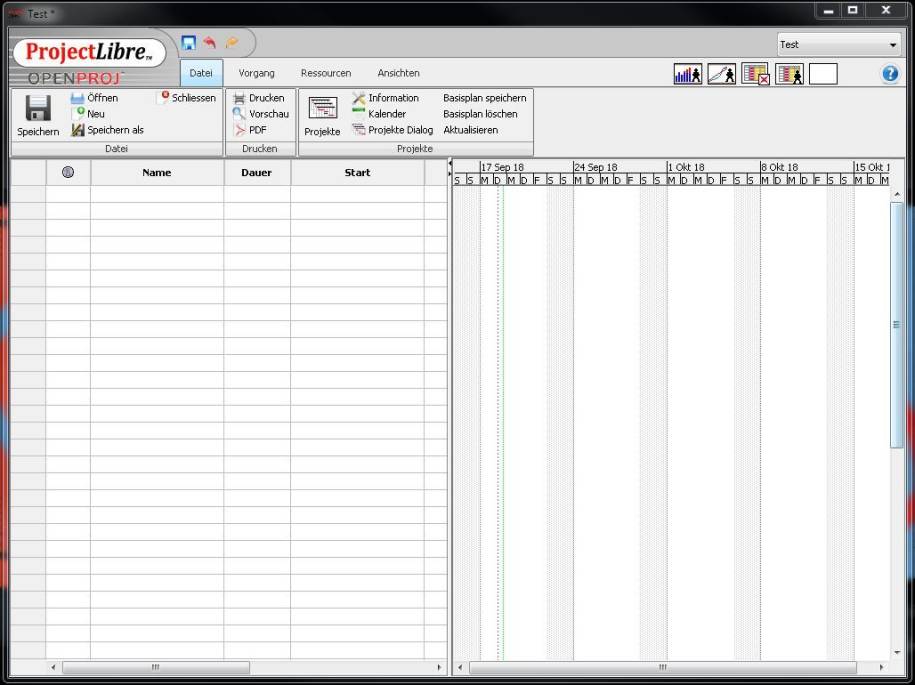
Task: Close the project using Schliessen
Action: pyautogui.click(x=188, y=96)
